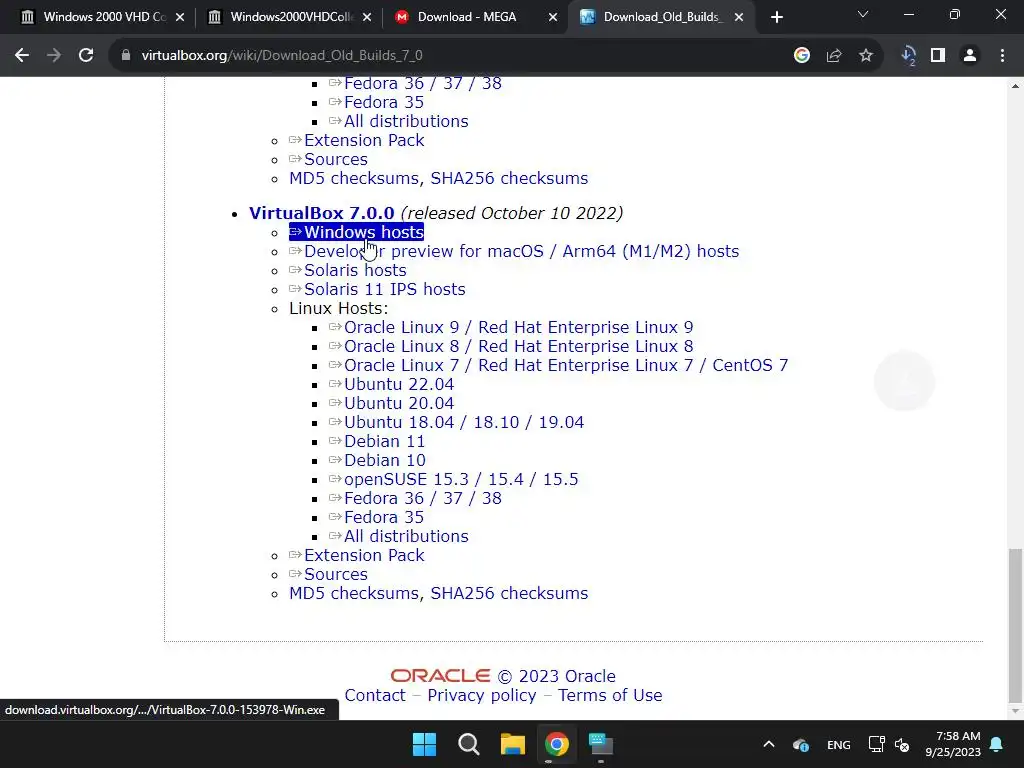Open the tray clock showing 7:58 AM
Image resolution: width=1024 pixels, height=768 pixels.
pyautogui.click(x=953, y=744)
